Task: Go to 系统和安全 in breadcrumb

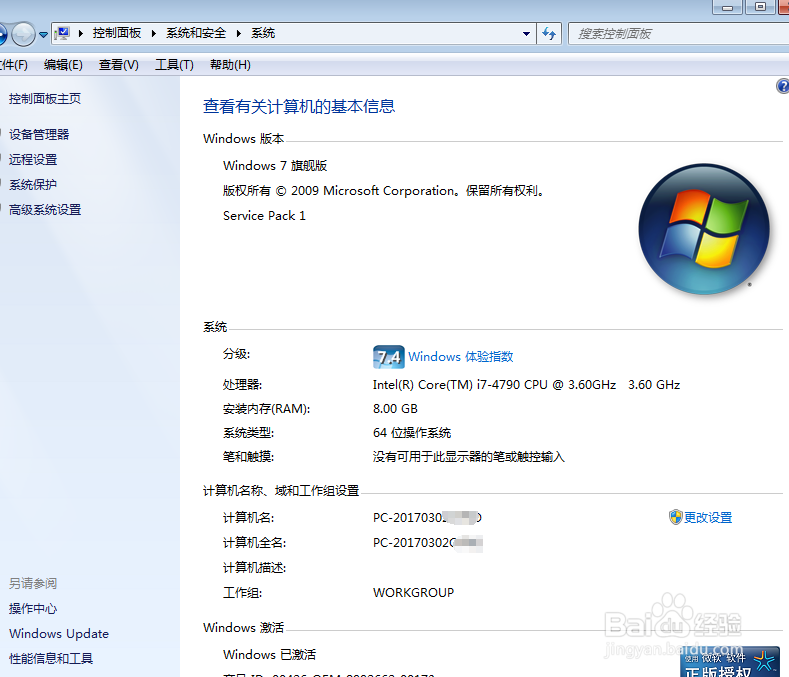Action: coord(196,33)
